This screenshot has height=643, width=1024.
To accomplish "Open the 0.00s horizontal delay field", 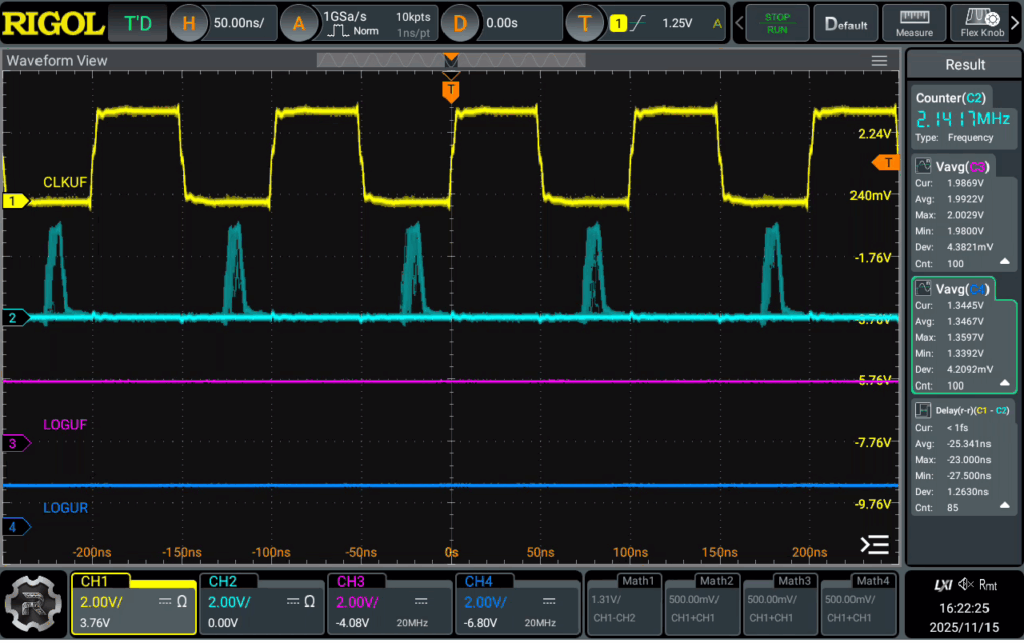I will tap(519, 24).
